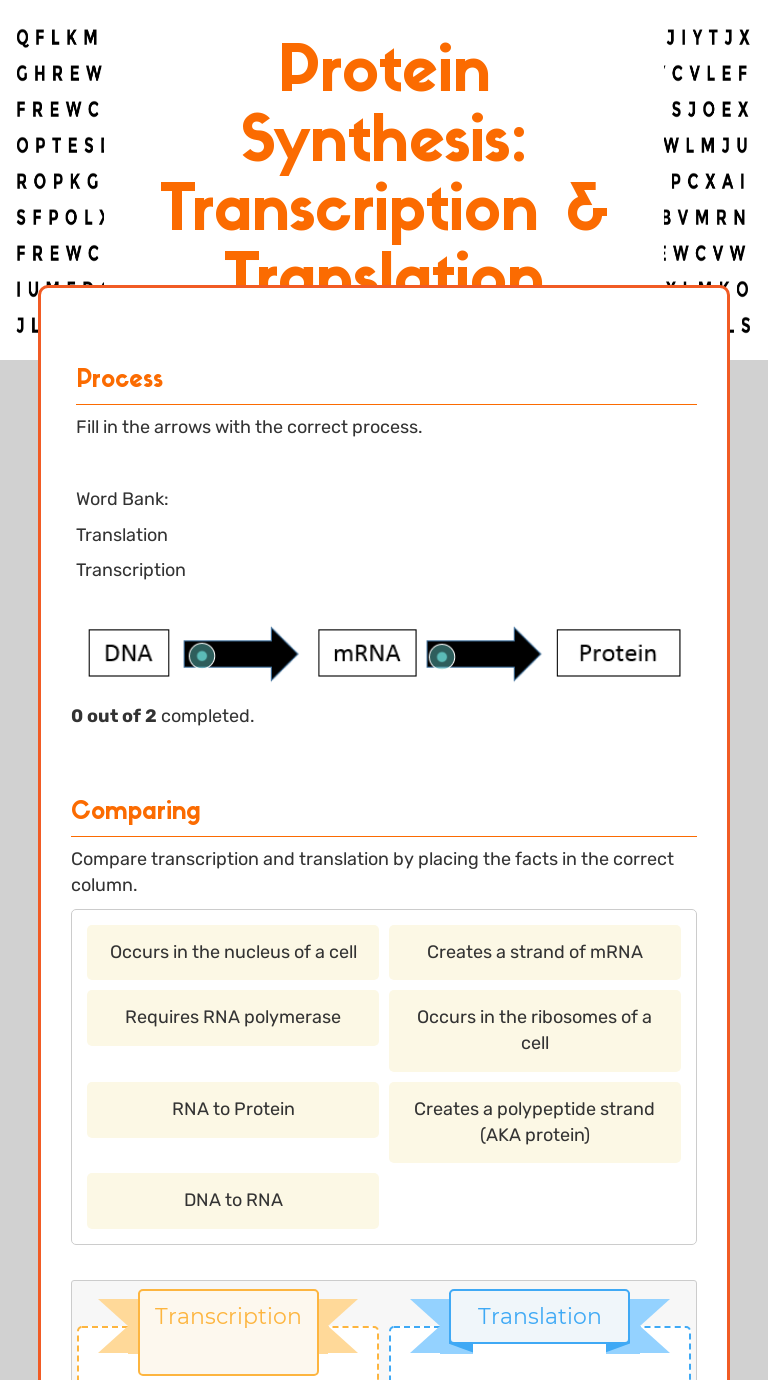
Task: Choose the 'Requires RNA polymerase' fact card
Action: click(x=233, y=1018)
